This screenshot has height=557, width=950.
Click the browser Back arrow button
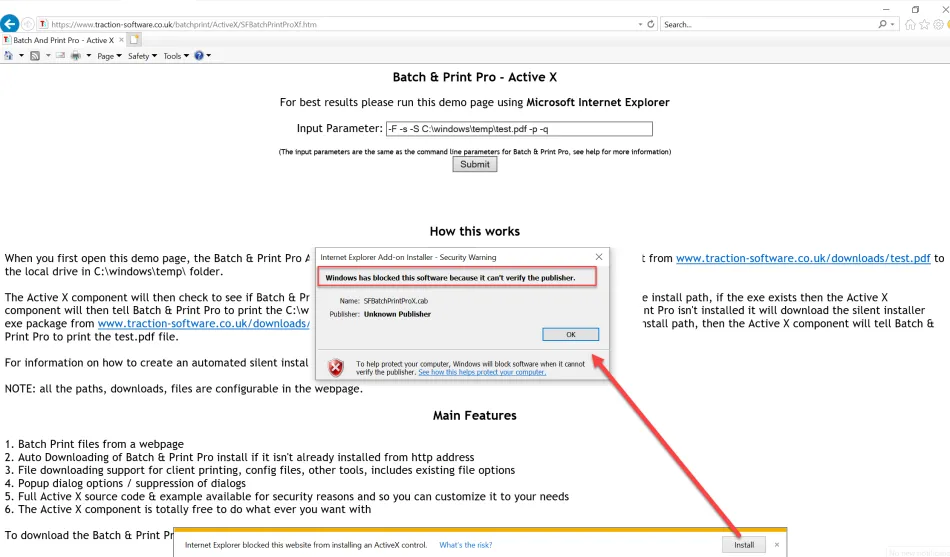(11, 24)
